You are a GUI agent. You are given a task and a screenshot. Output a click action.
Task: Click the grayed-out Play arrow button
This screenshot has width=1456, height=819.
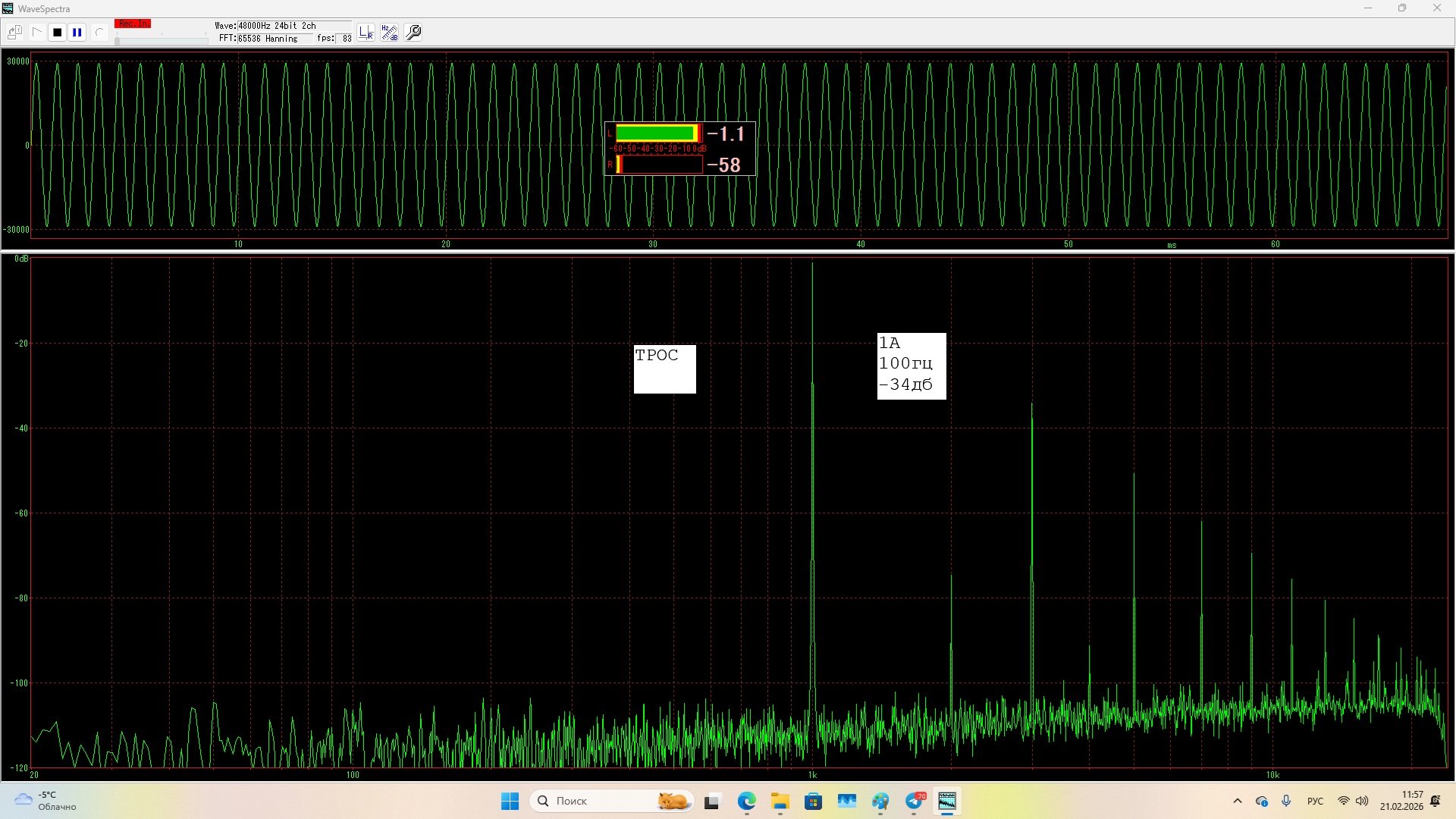tap(36, 33)
